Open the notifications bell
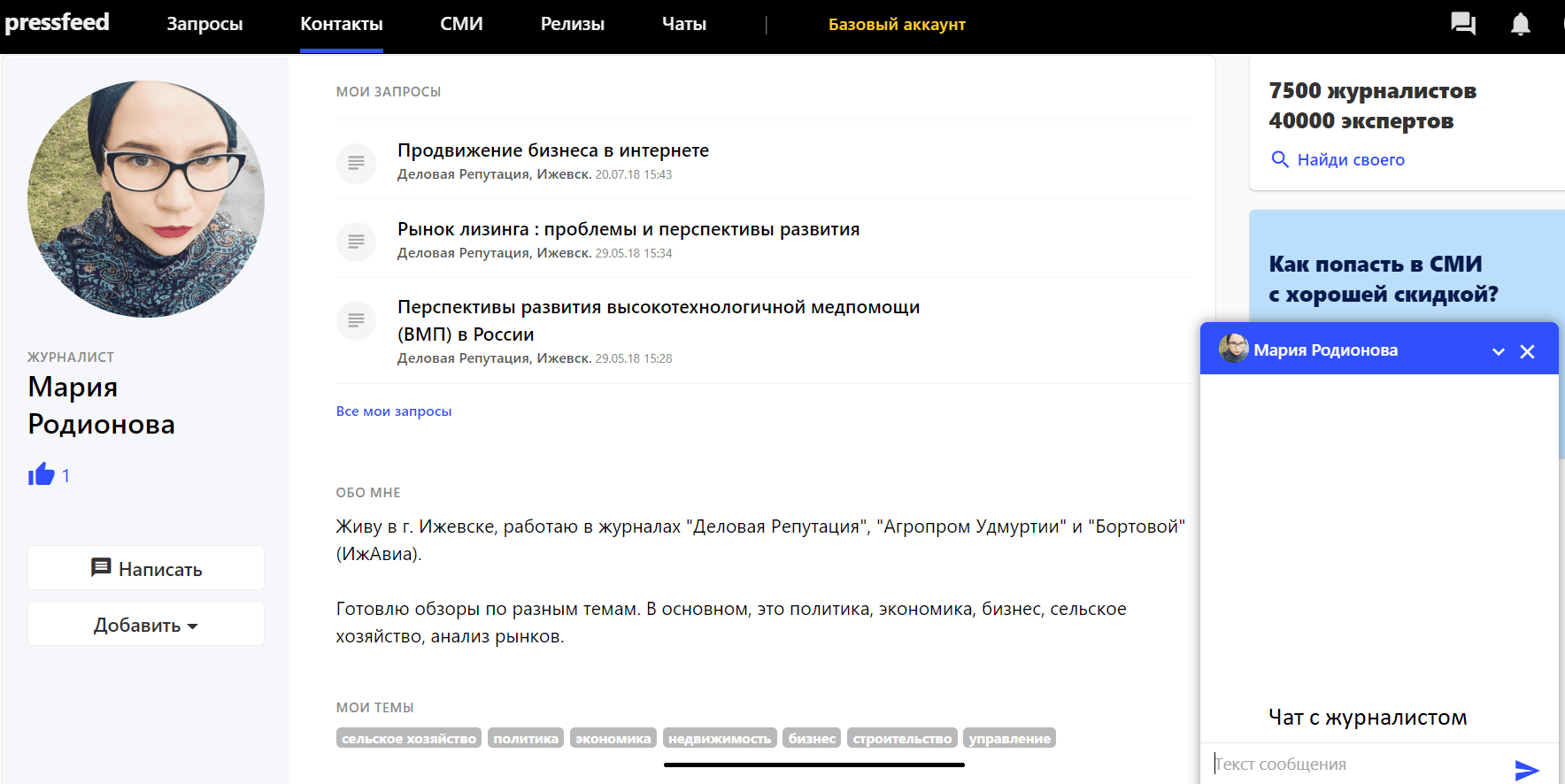1565x784 pixels. click(x=1520, y=24)
